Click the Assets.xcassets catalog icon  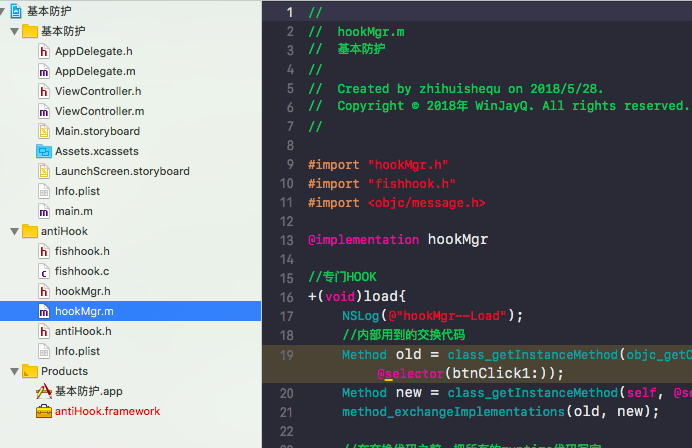pyautogui.click(x=44, y=151)
